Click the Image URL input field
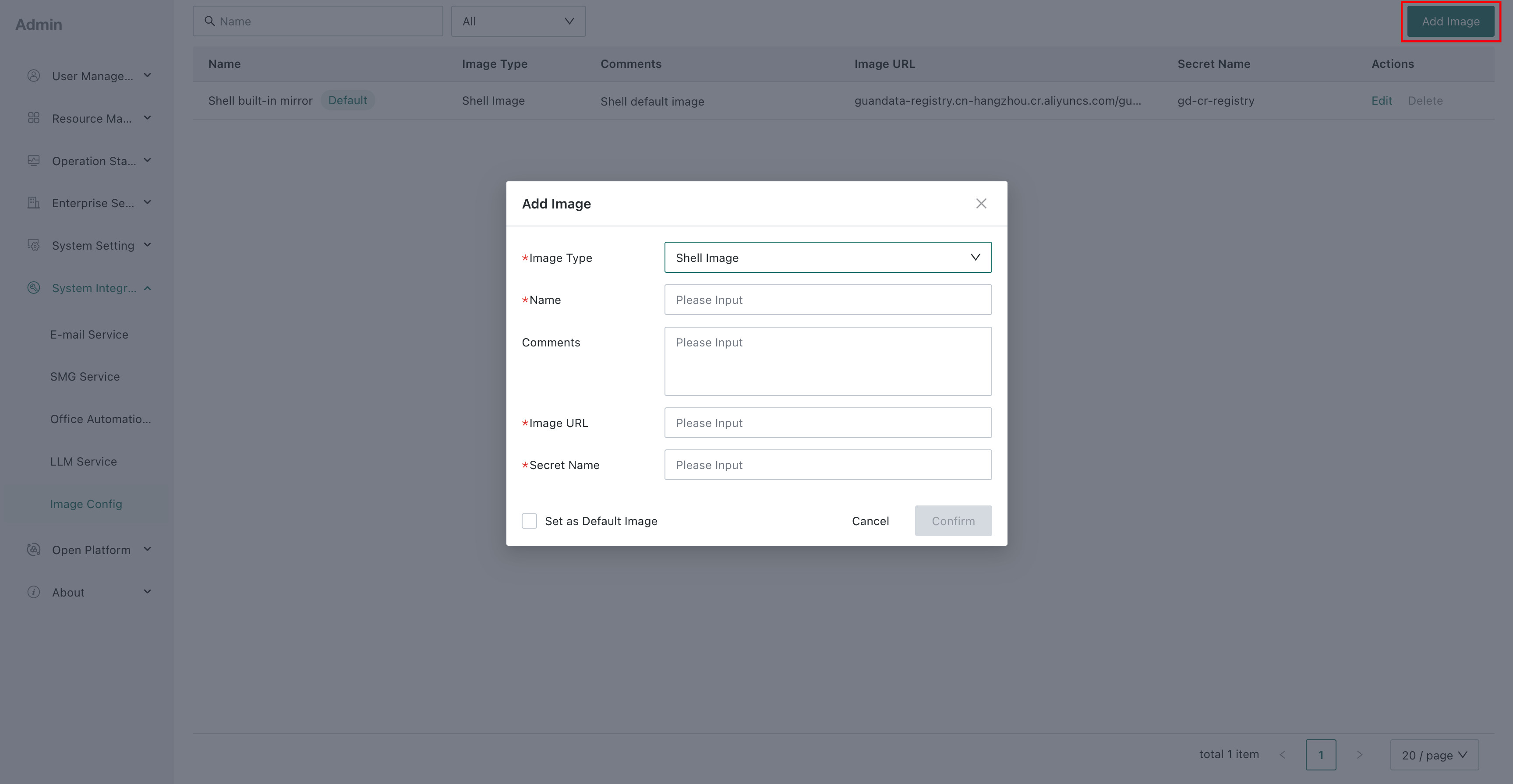1513x784 pixels. pyautogui.click(x=827, y=423)
